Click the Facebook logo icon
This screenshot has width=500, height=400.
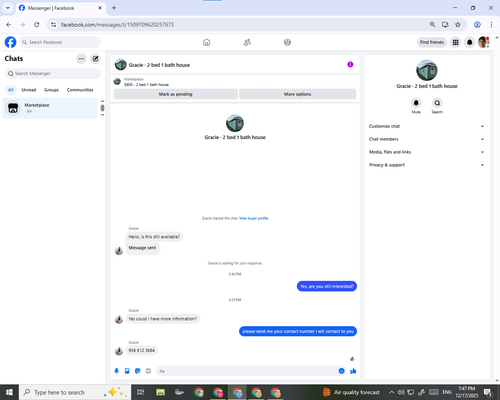tap(10, 42)
